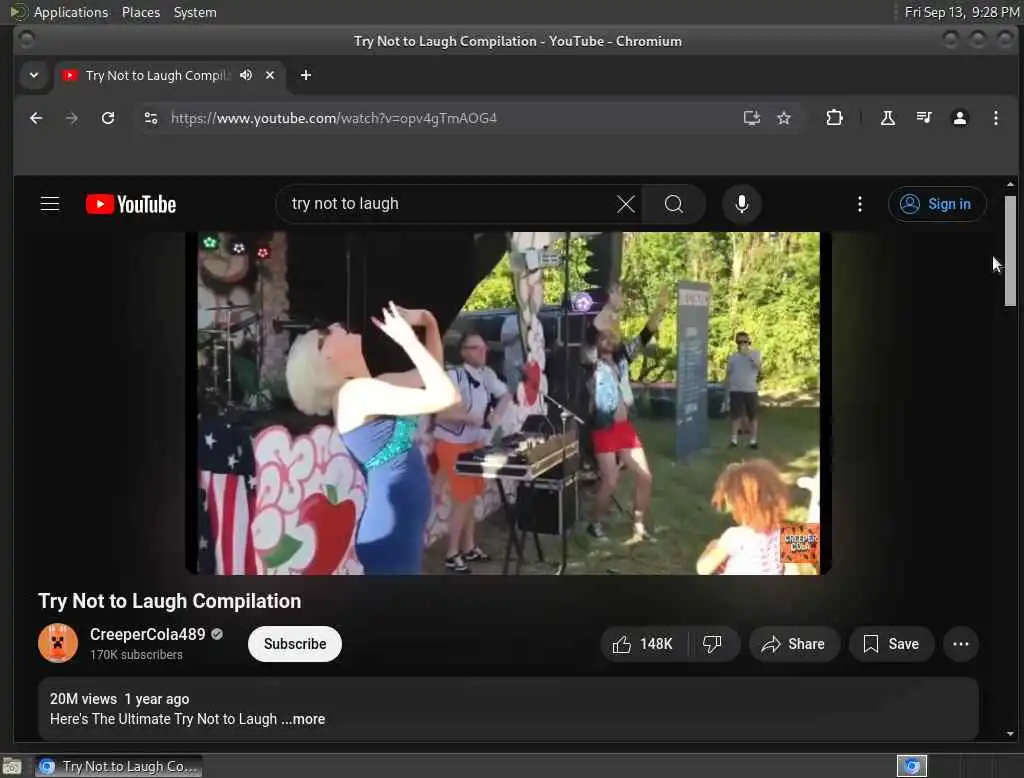Open Applications menu
This screenshot has width=1024, height=778.
tap(71, 12)
